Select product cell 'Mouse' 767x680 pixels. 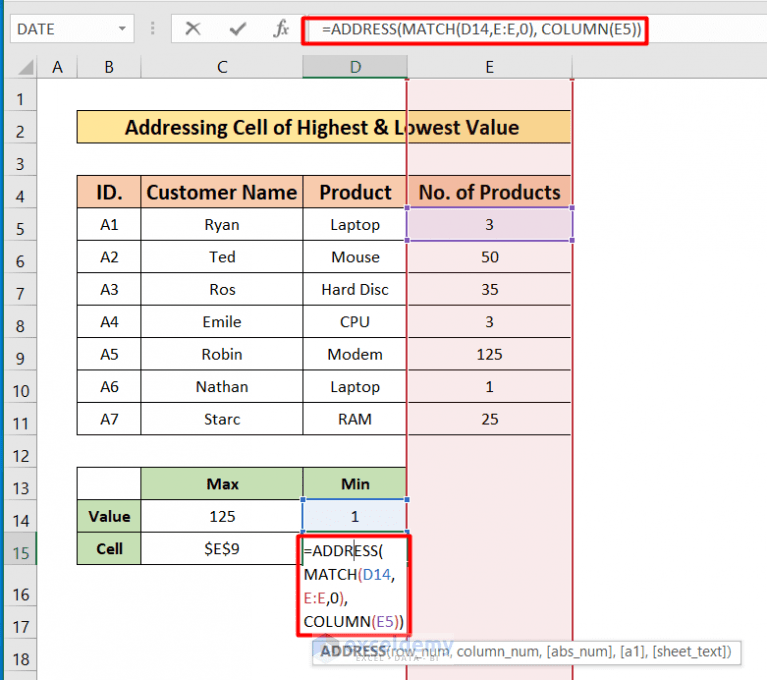pos(355,257)
